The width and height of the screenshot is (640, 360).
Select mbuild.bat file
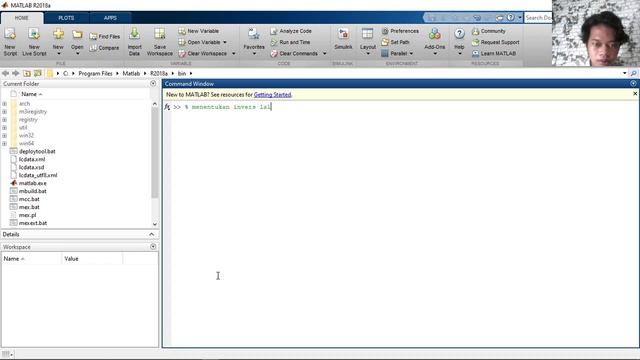pyautogui.click(x=32, y=191)
